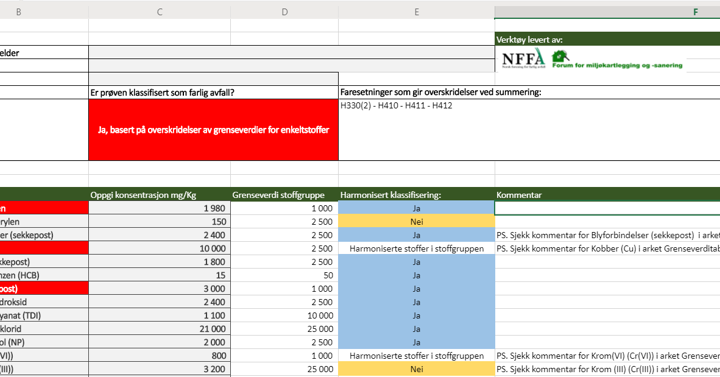The height and width of the screenshot is (377, 720).
Task: Select the 'Verktøy levert av:' header cell
Action: click(608, 39)
